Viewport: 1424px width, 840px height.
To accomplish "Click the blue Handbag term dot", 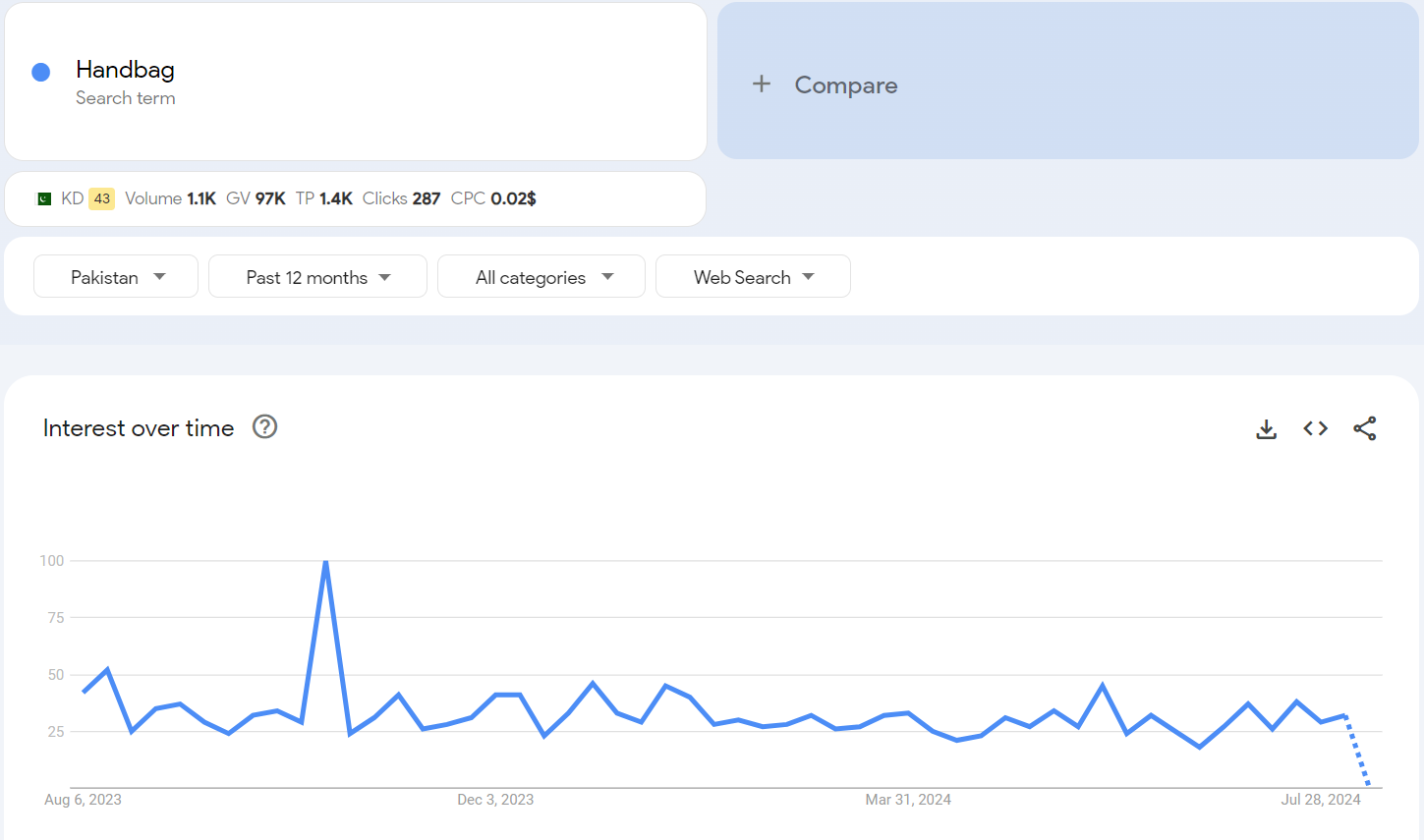I will click(x=41, y=72).
